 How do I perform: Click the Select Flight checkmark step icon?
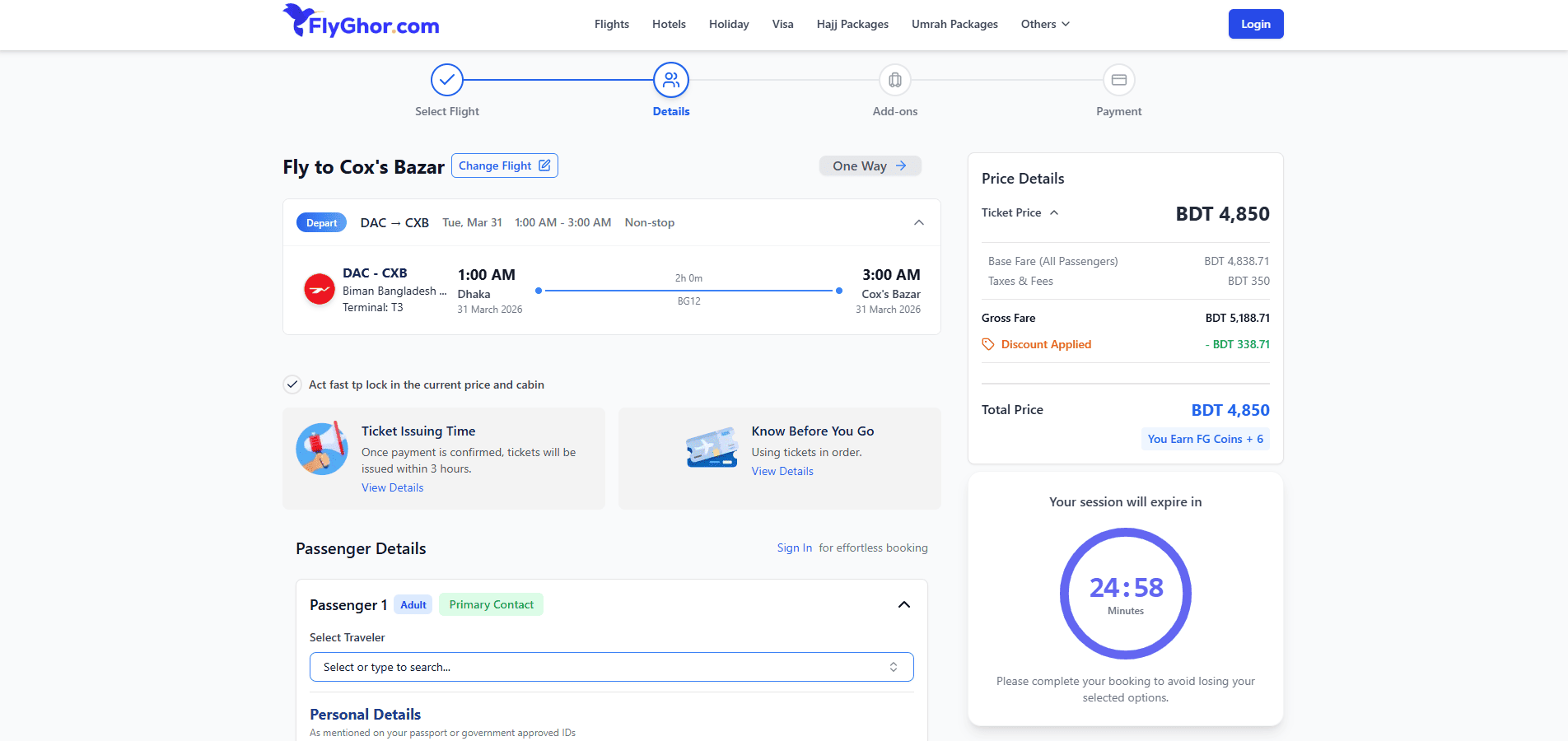(x=447, y=80)
